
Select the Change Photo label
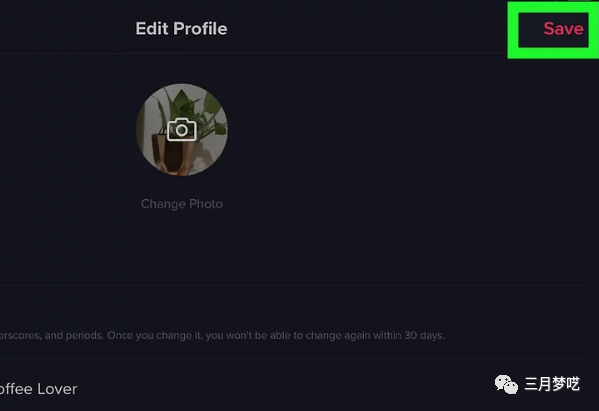(x=182, y=204)
